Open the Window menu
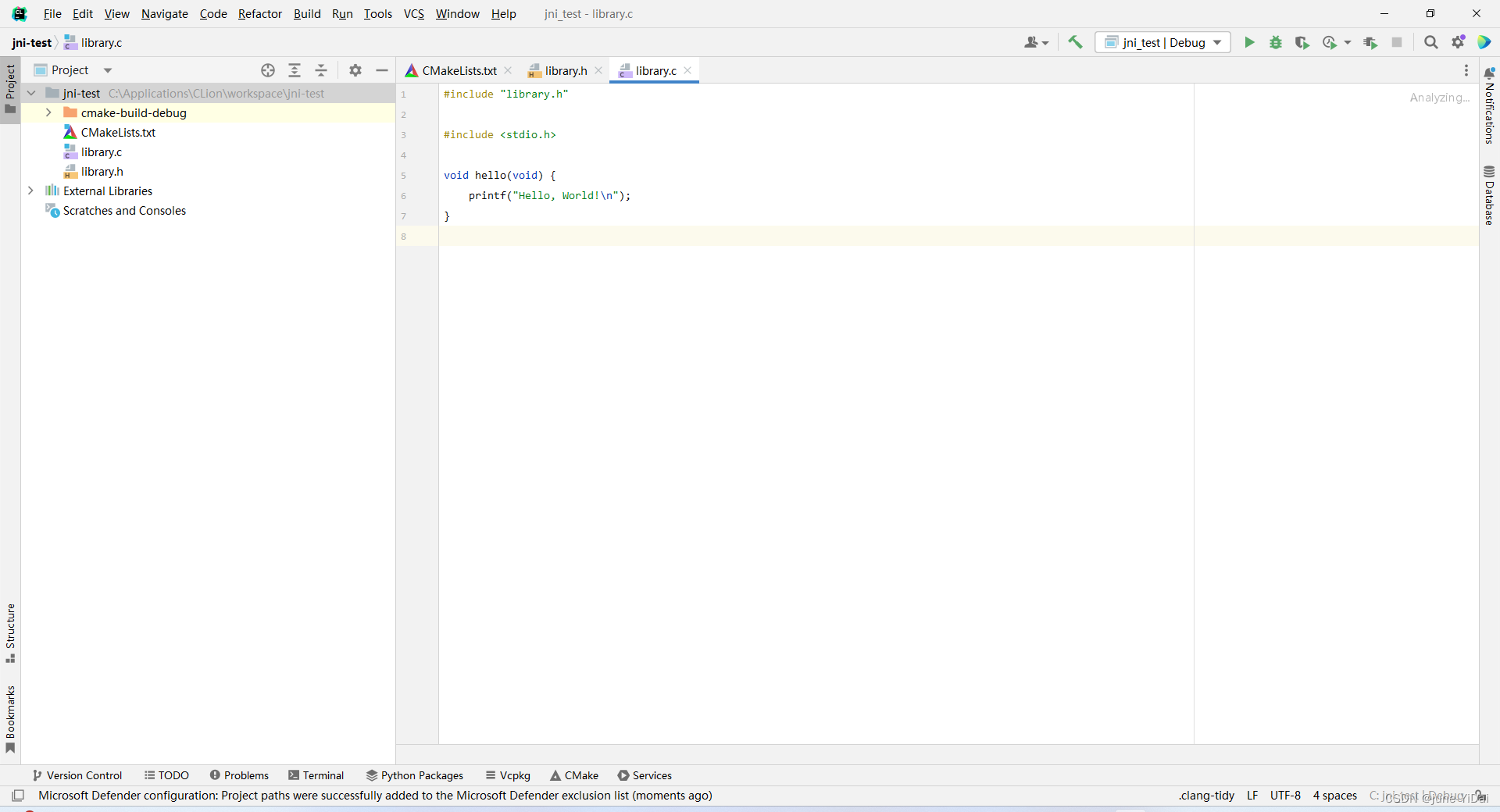The image size is (1500, 812). [x=457, y=14]
